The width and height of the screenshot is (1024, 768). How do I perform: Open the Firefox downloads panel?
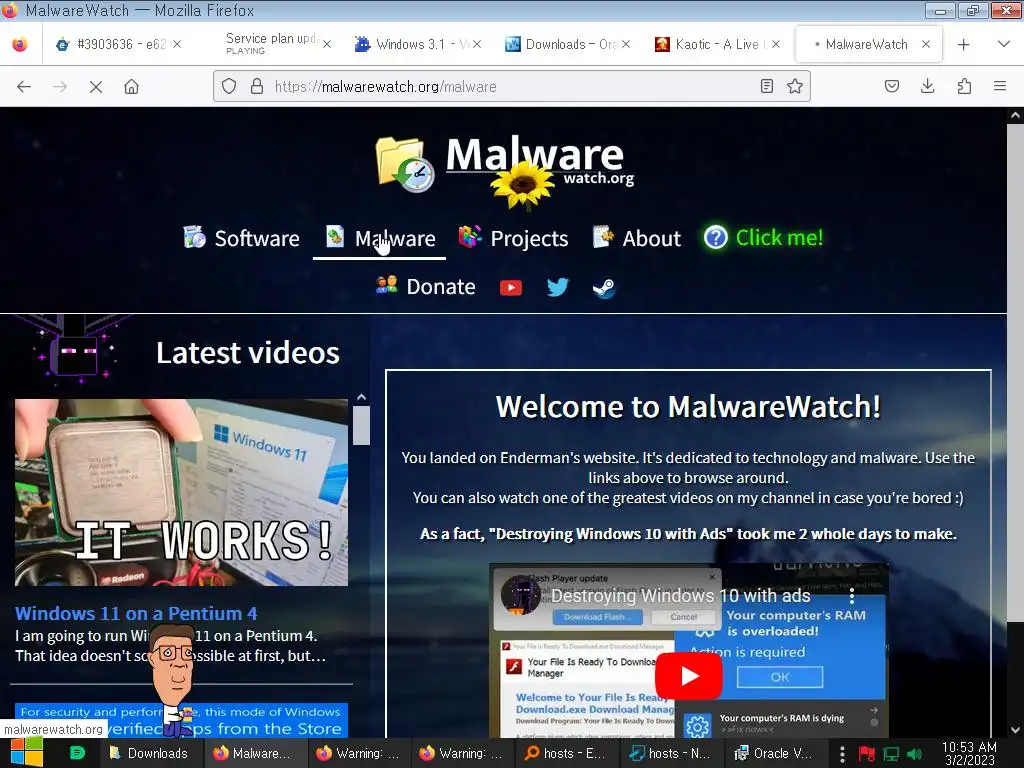(x=927, y=86)
